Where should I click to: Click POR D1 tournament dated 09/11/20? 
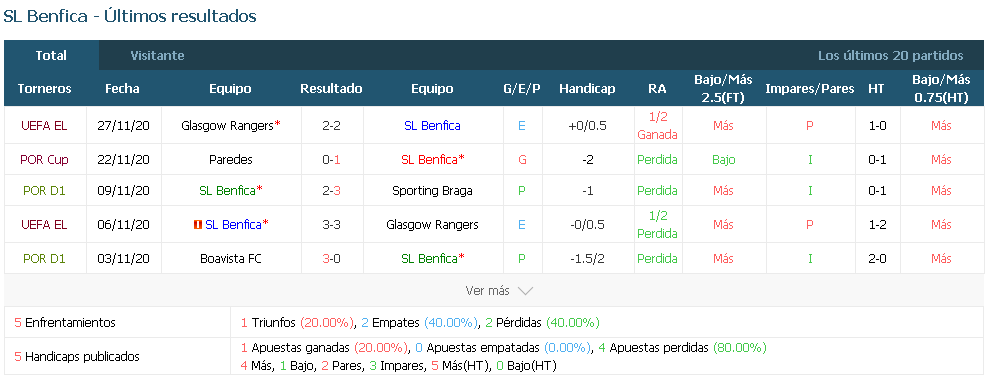[x=44, y=190]
